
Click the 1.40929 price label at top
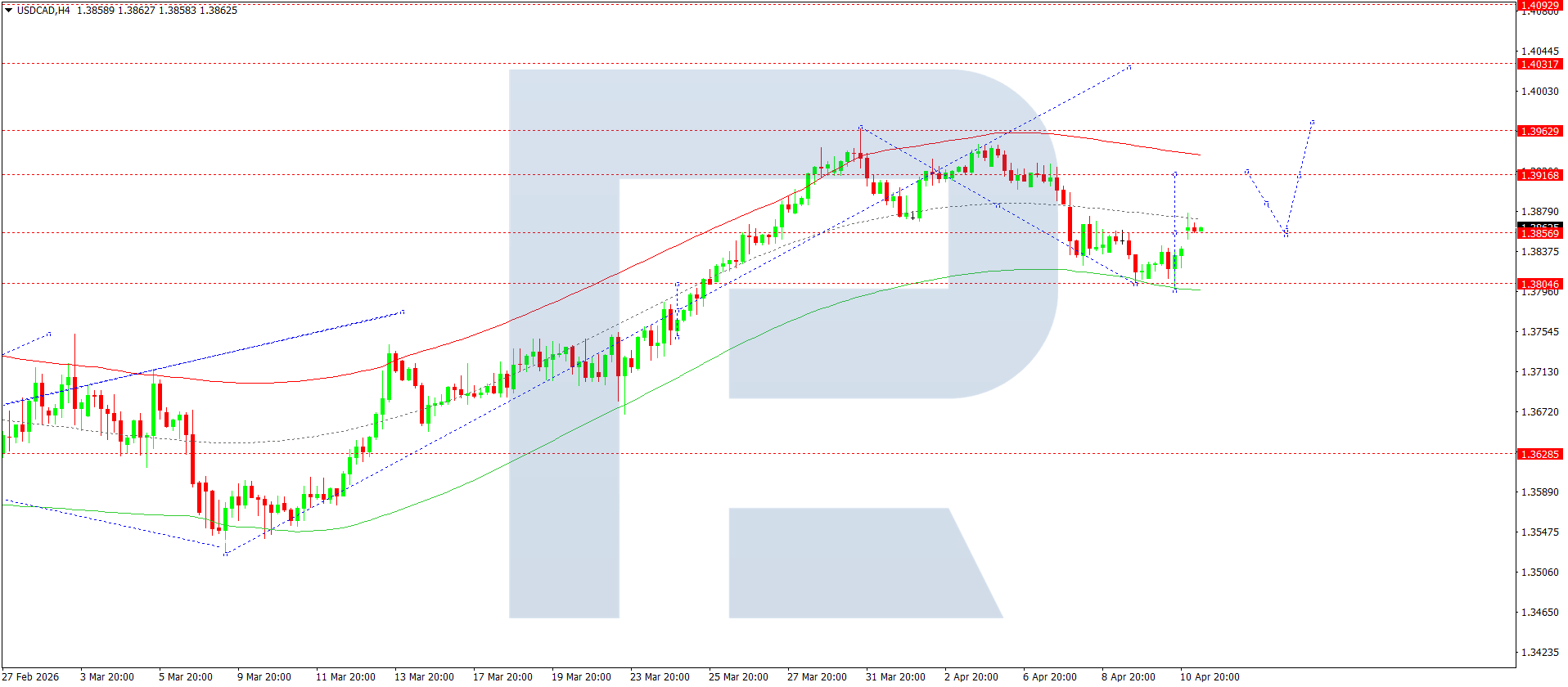[1539, 5]
